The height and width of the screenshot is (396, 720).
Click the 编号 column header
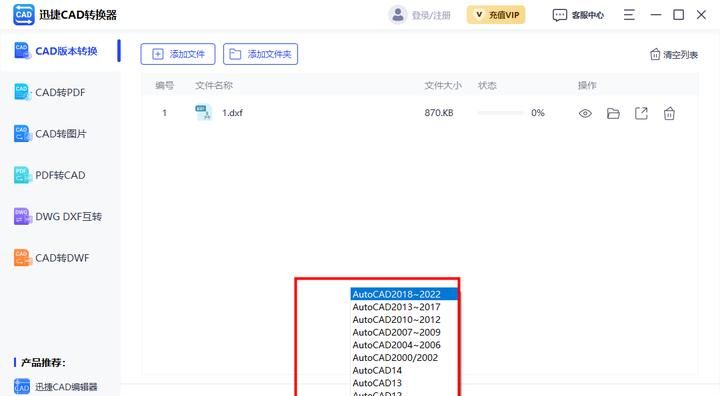[x=164, y=85]
